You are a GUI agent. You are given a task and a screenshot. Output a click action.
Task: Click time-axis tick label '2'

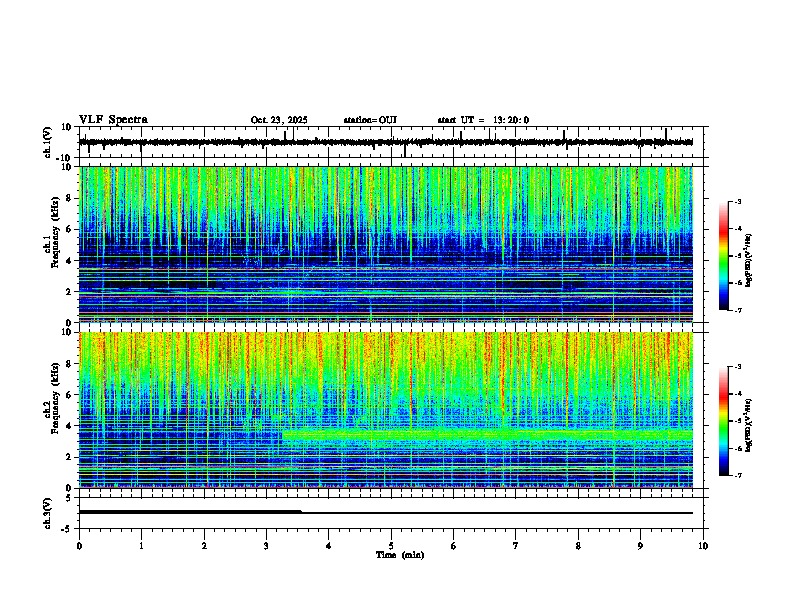[x=204, y=546]
